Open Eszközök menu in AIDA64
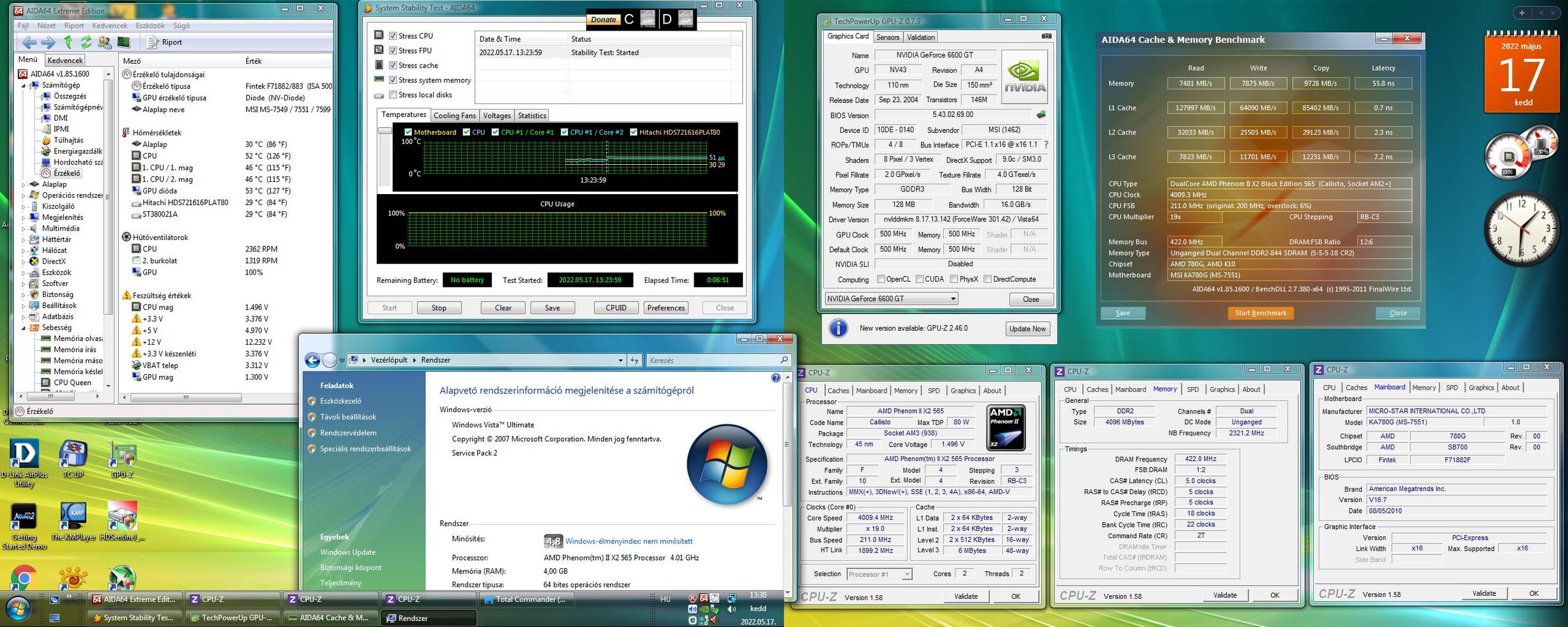Screen dimensions: 1568x627 [150, 26]
